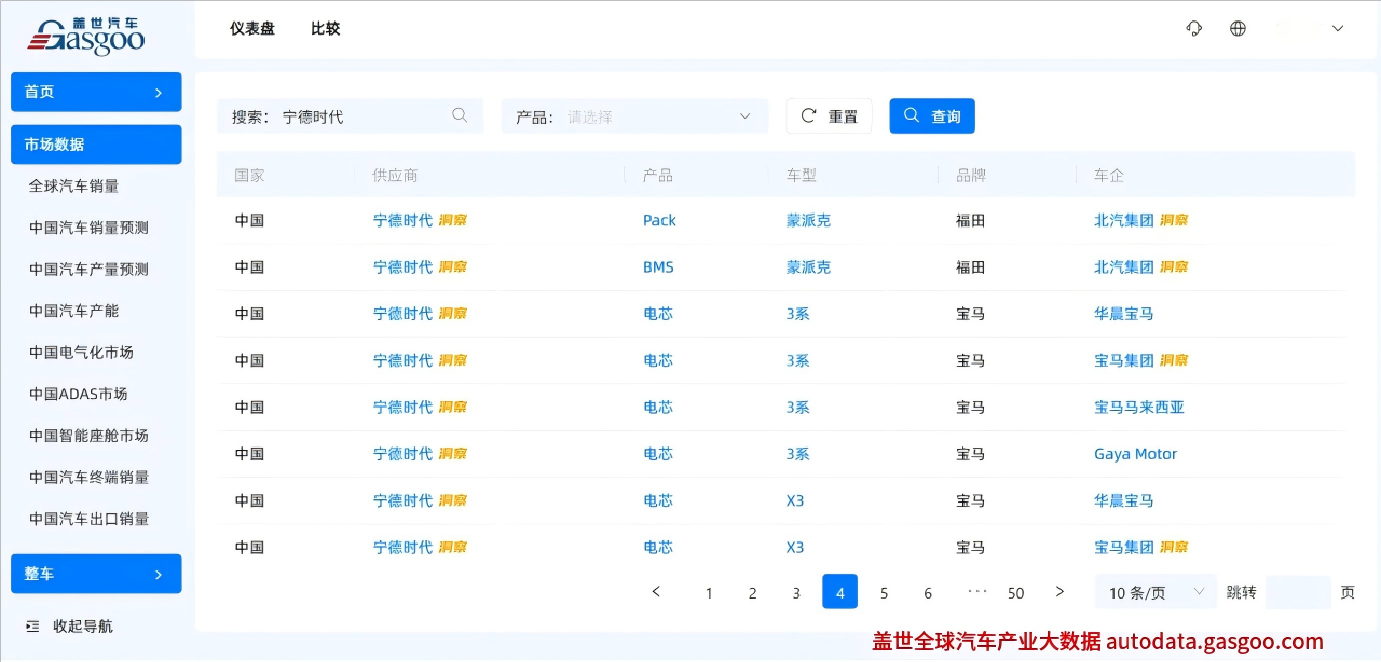Image resolution: width=1381 pixels, height=662 pixels.
Task: Click the 跳转 page number input field
Action: [1297, 593]
